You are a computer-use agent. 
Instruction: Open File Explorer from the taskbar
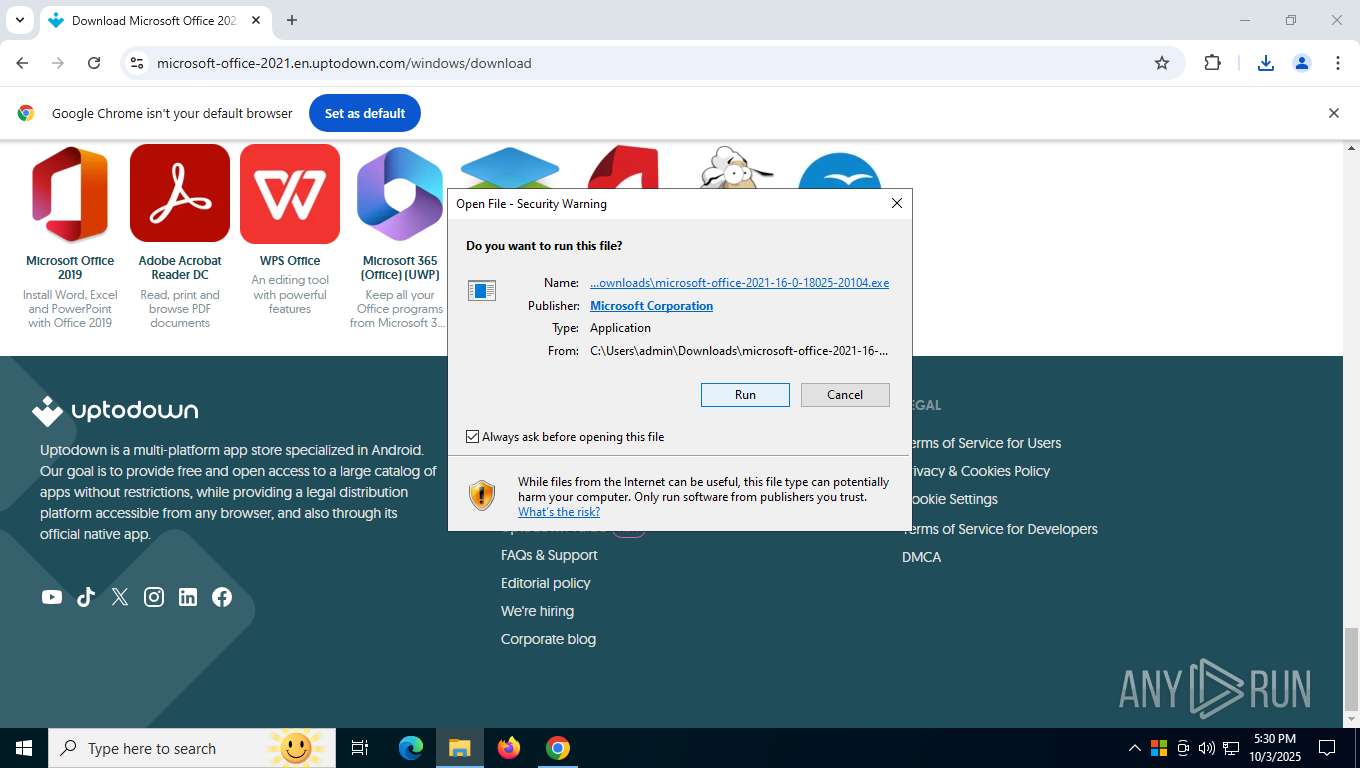[459, 748]
